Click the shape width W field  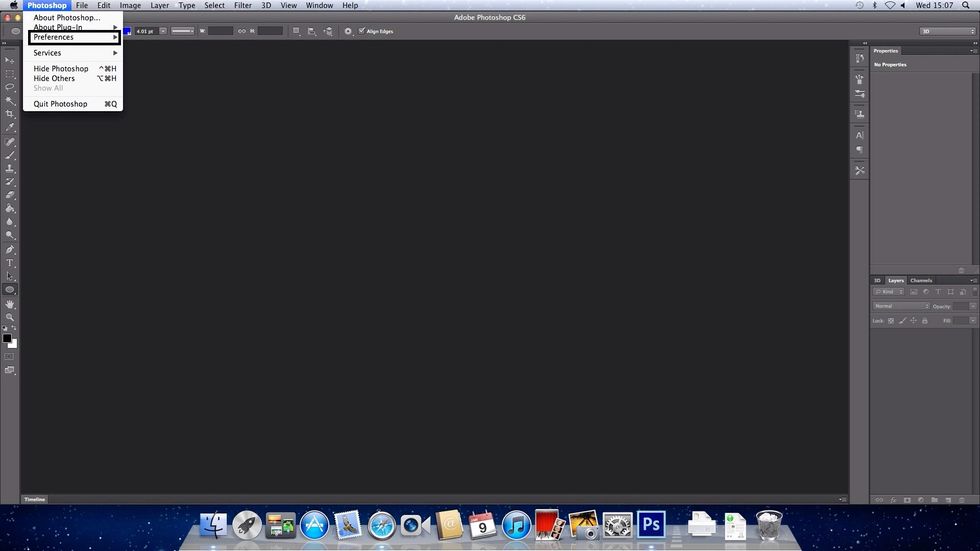[220, 31]
